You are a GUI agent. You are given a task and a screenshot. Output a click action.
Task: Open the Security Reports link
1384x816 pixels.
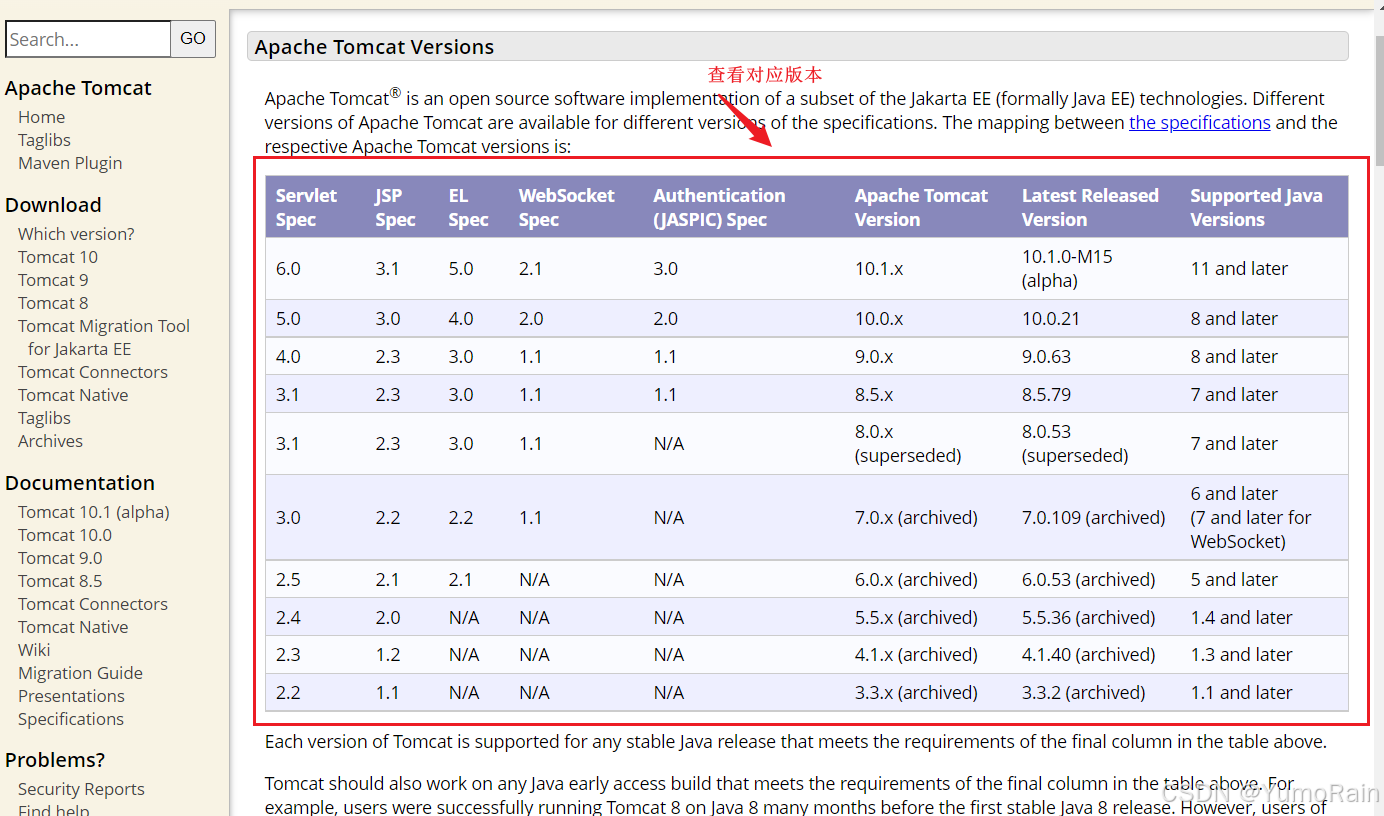[81, 789]
